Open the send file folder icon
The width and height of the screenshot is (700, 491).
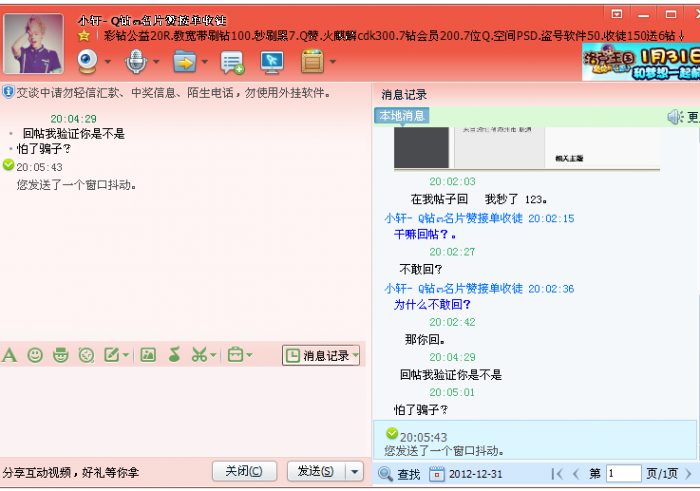coord(185,62)
